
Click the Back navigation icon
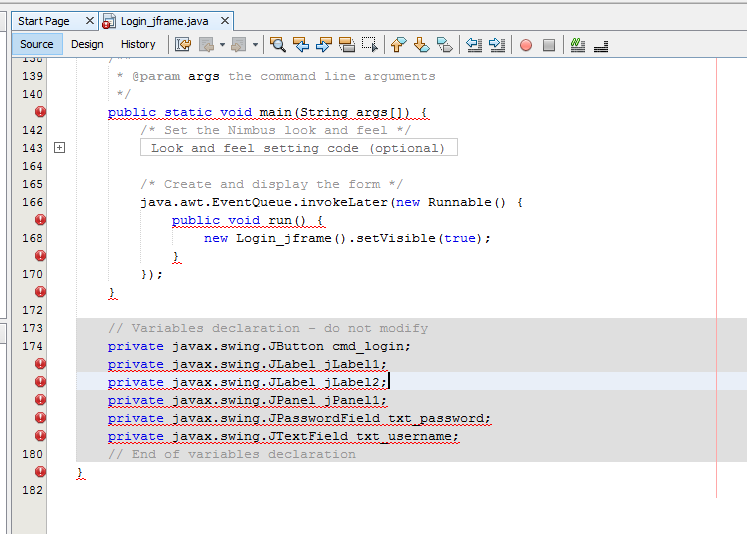207,45
